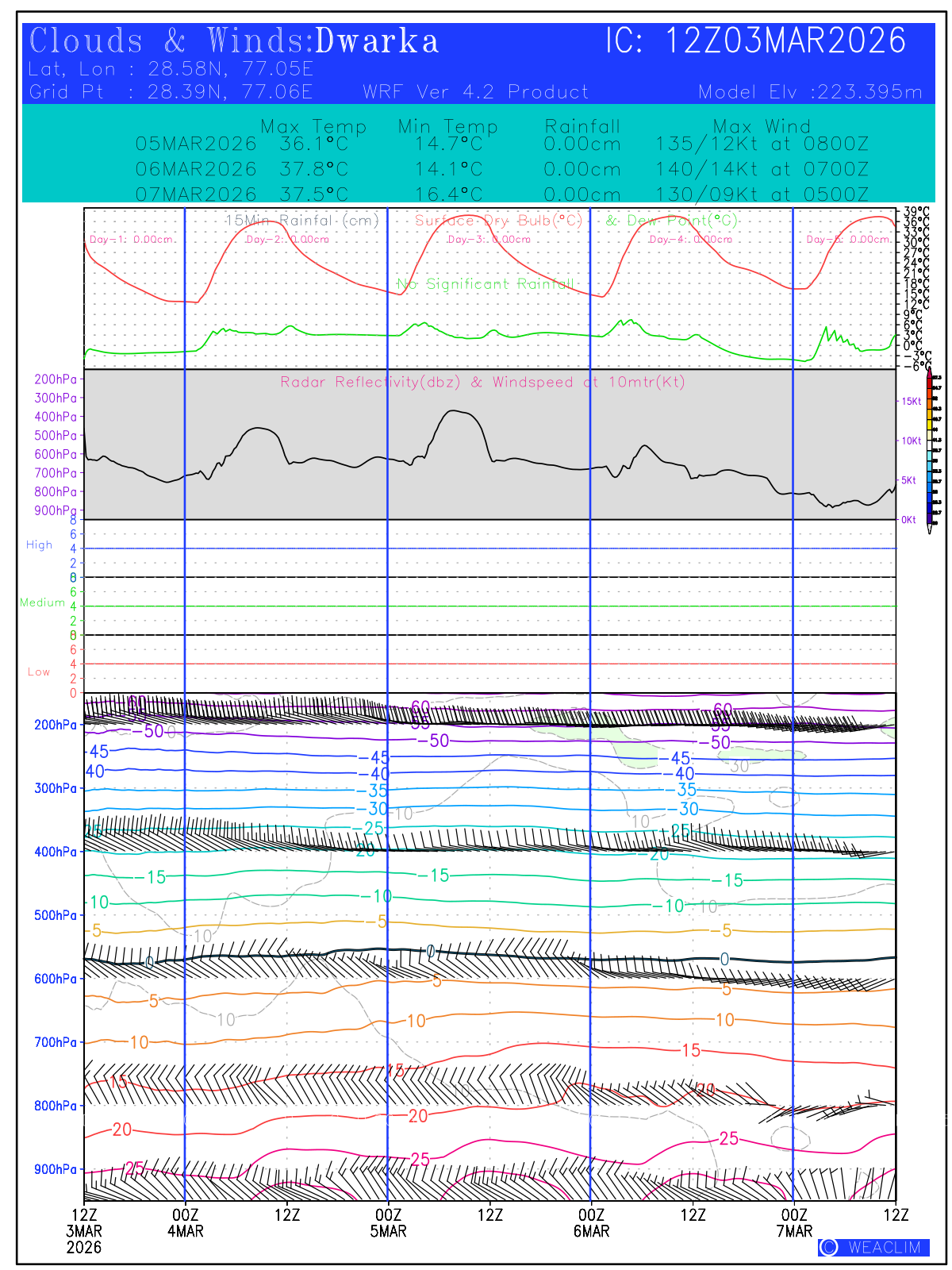The height and width of the screenshot is (1270, 952).
Task: Click the 140/14Kt at 0700Z max wind entry
Action: point(762,169)
